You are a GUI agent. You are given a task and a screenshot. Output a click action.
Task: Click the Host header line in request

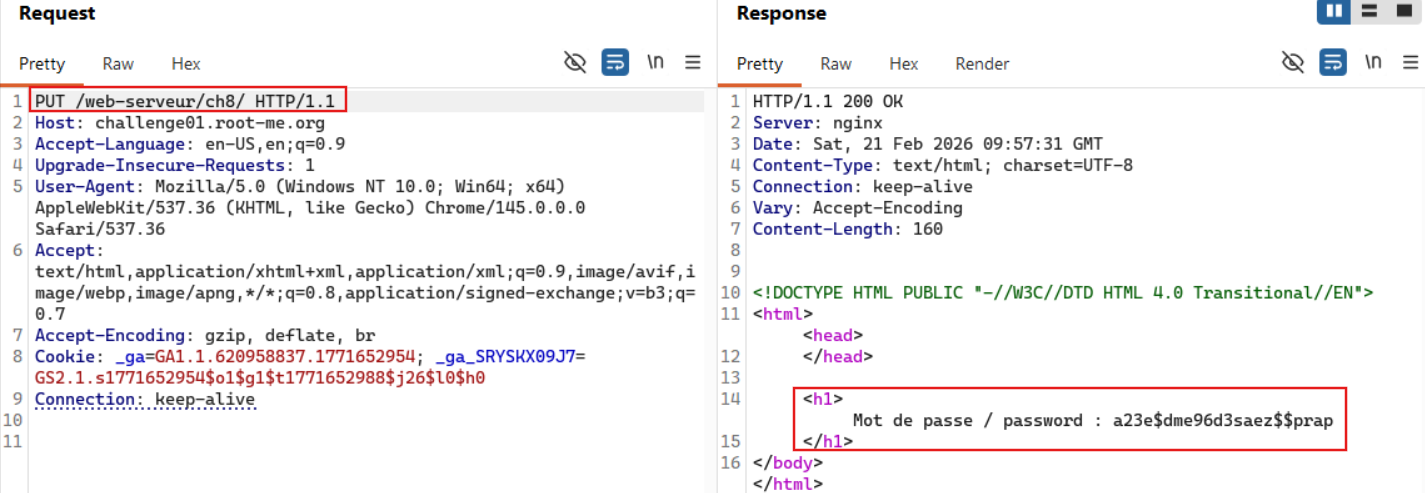180,123
